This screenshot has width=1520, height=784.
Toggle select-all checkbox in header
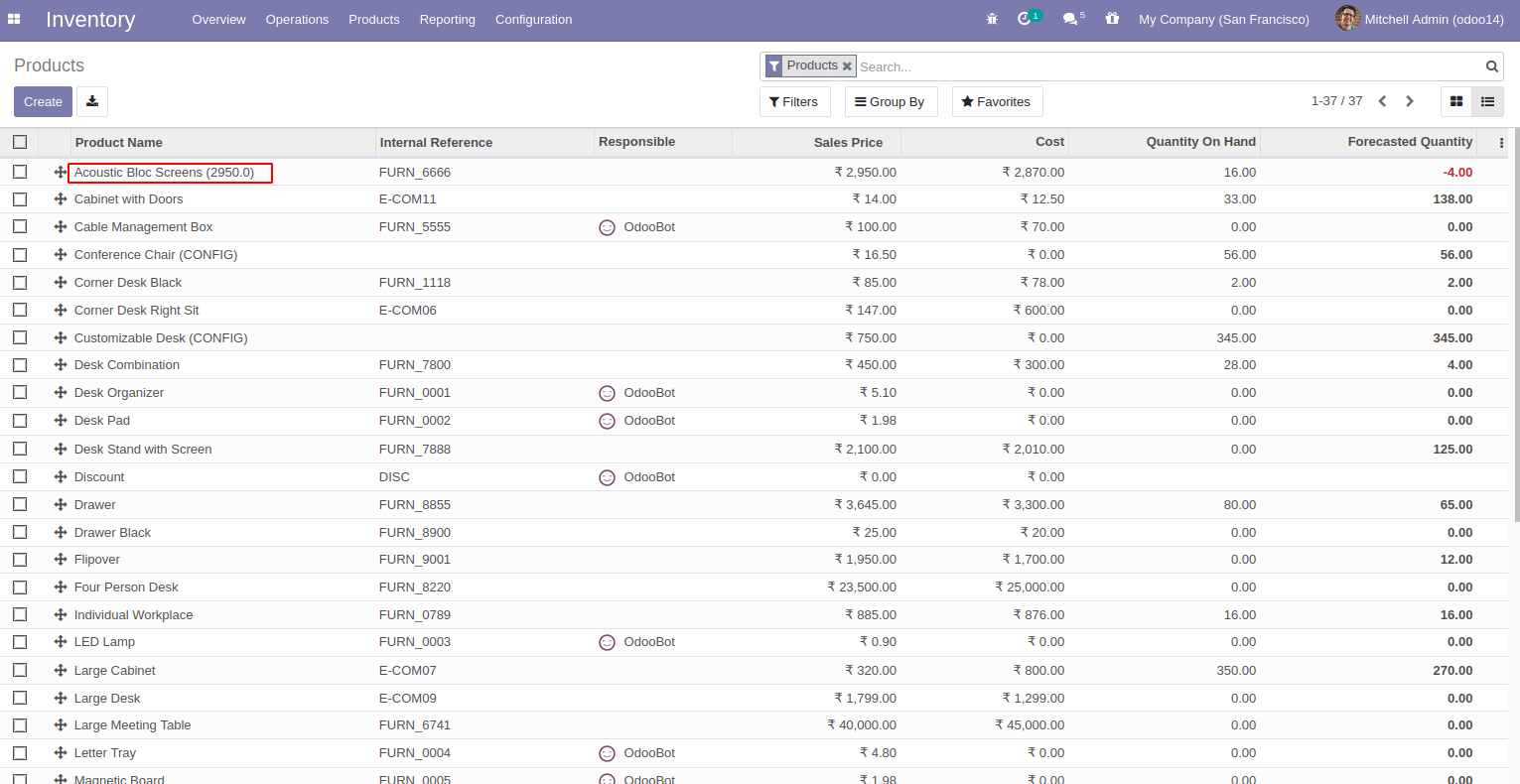pyautogui.click(x=20, y=142)
